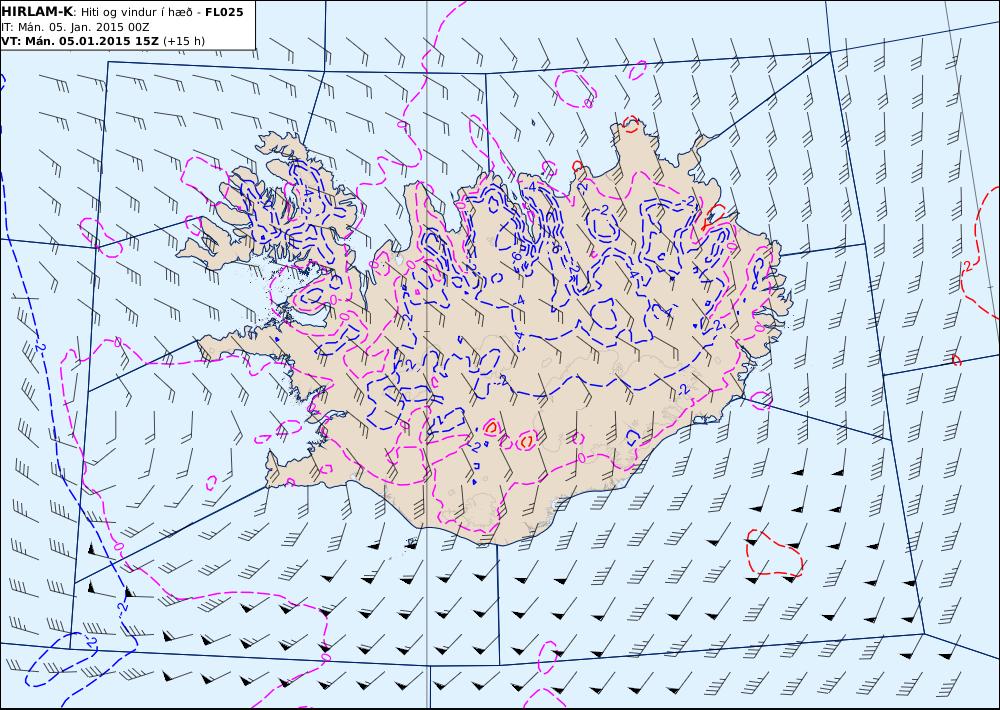This screenshot has width=1000, height=710.
Task: Click the 'Hiti og vindur í hæð' title text
Action: (136, 13)
